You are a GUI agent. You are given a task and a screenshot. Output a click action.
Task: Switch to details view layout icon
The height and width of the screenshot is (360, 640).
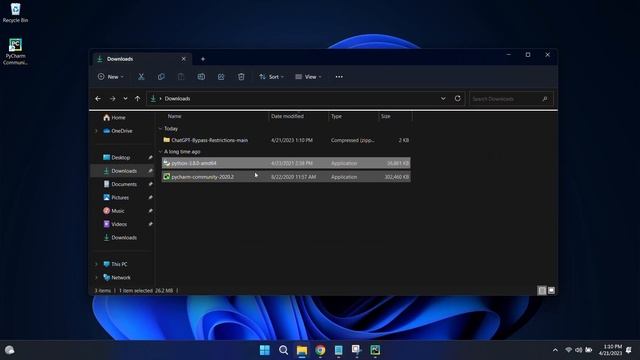542,290
